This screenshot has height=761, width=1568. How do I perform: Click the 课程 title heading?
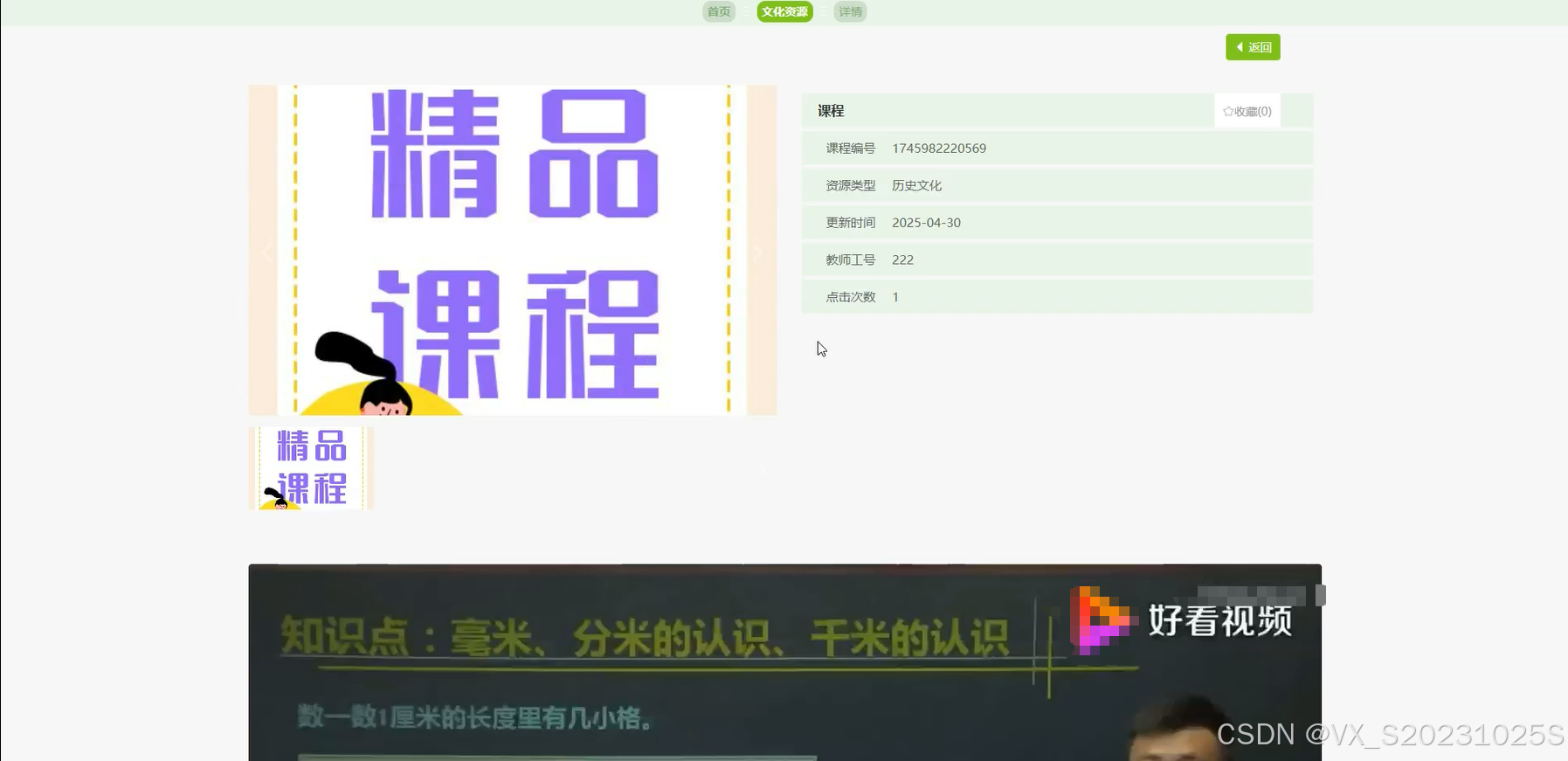[831, 111]
